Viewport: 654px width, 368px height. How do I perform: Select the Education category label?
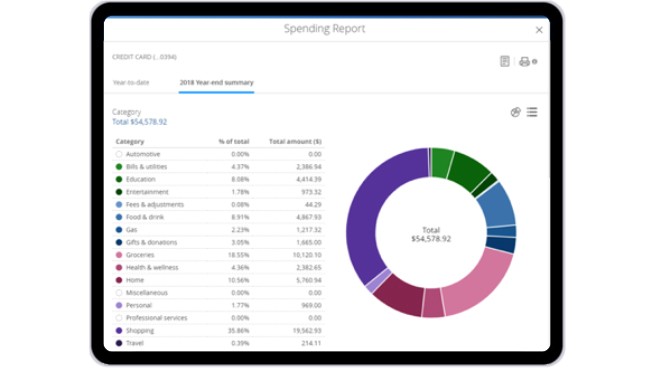141,179
